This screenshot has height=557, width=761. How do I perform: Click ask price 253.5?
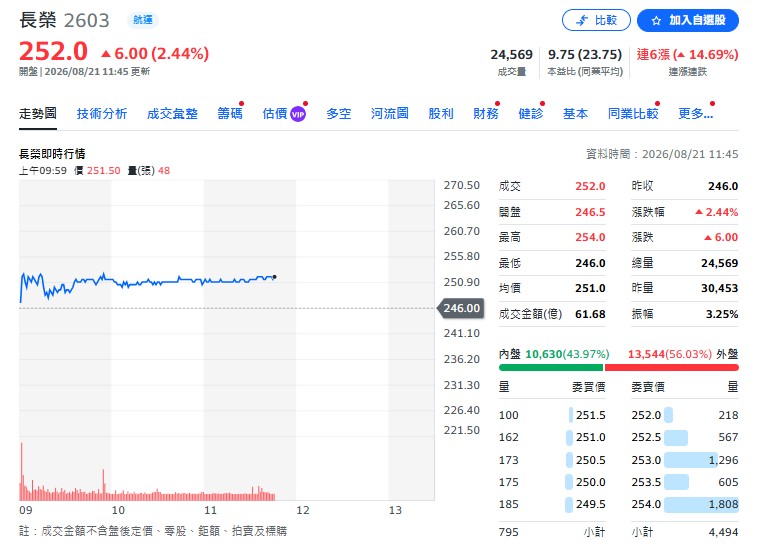pos(646,482)
